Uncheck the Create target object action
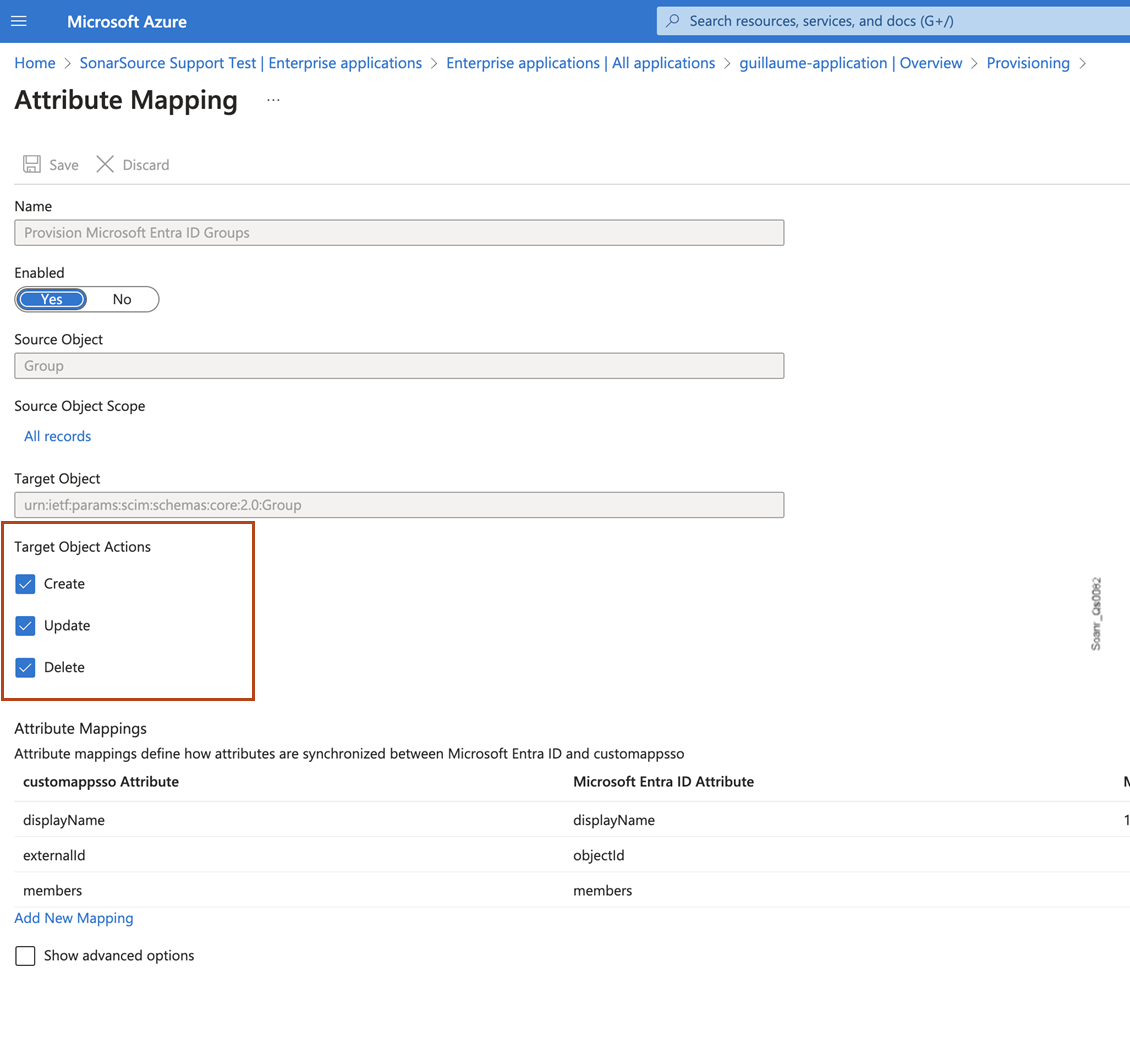Screen dimensions: 1130x1043 pos(25,583)
